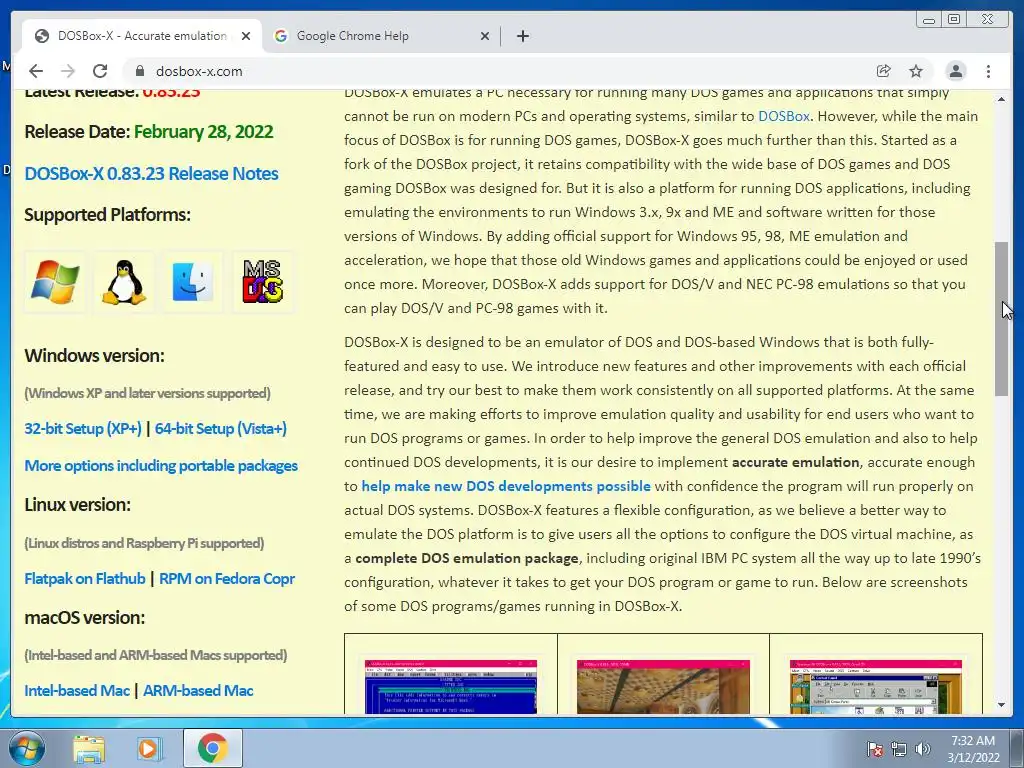Click the padlock site info icon
1024x768 pixels.
[139, 71]
